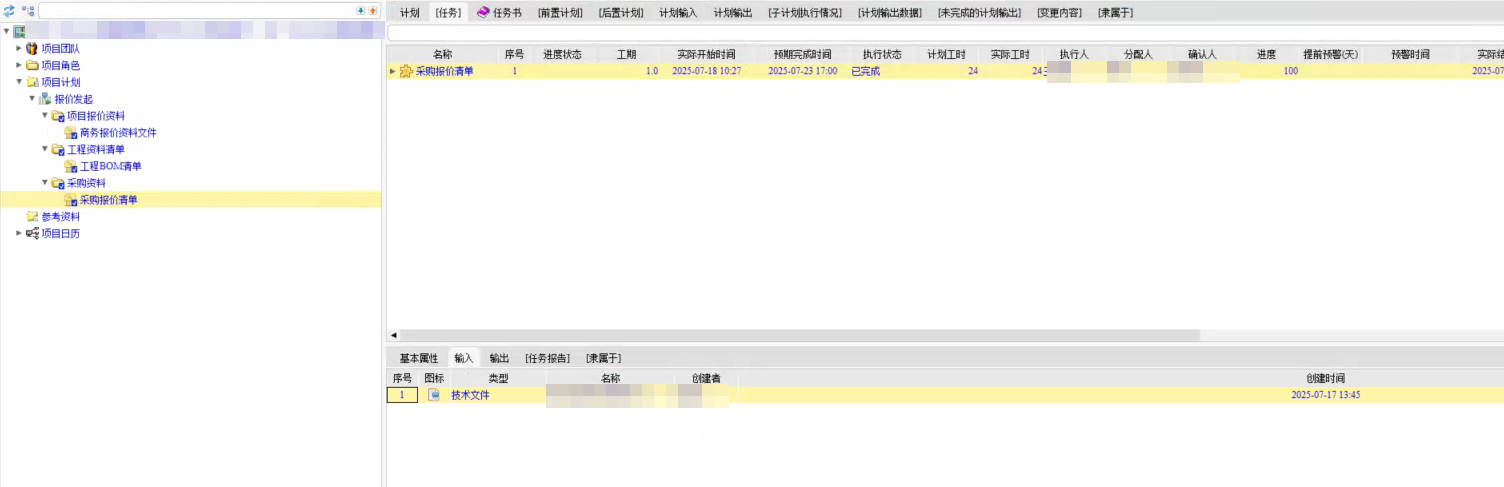Click the horizontal scrollbar left arrow

coord(393,335)
